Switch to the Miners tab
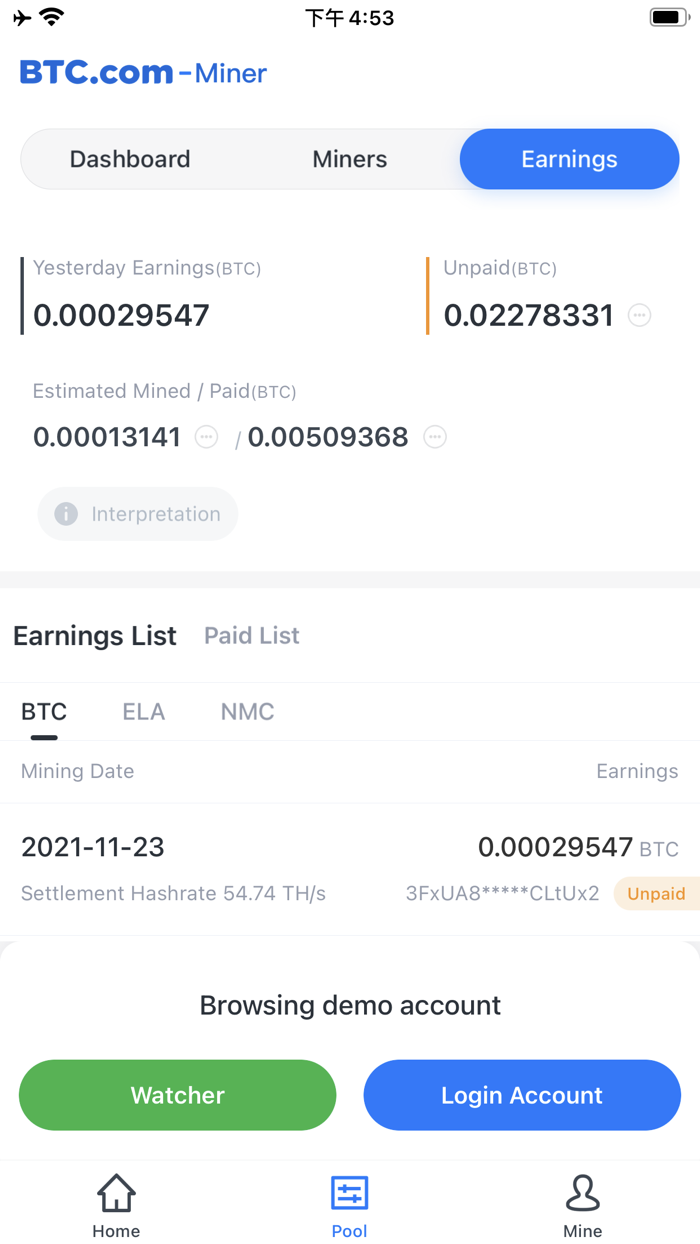The width and height of the screenshot is (700, 1244). point(349,158)
